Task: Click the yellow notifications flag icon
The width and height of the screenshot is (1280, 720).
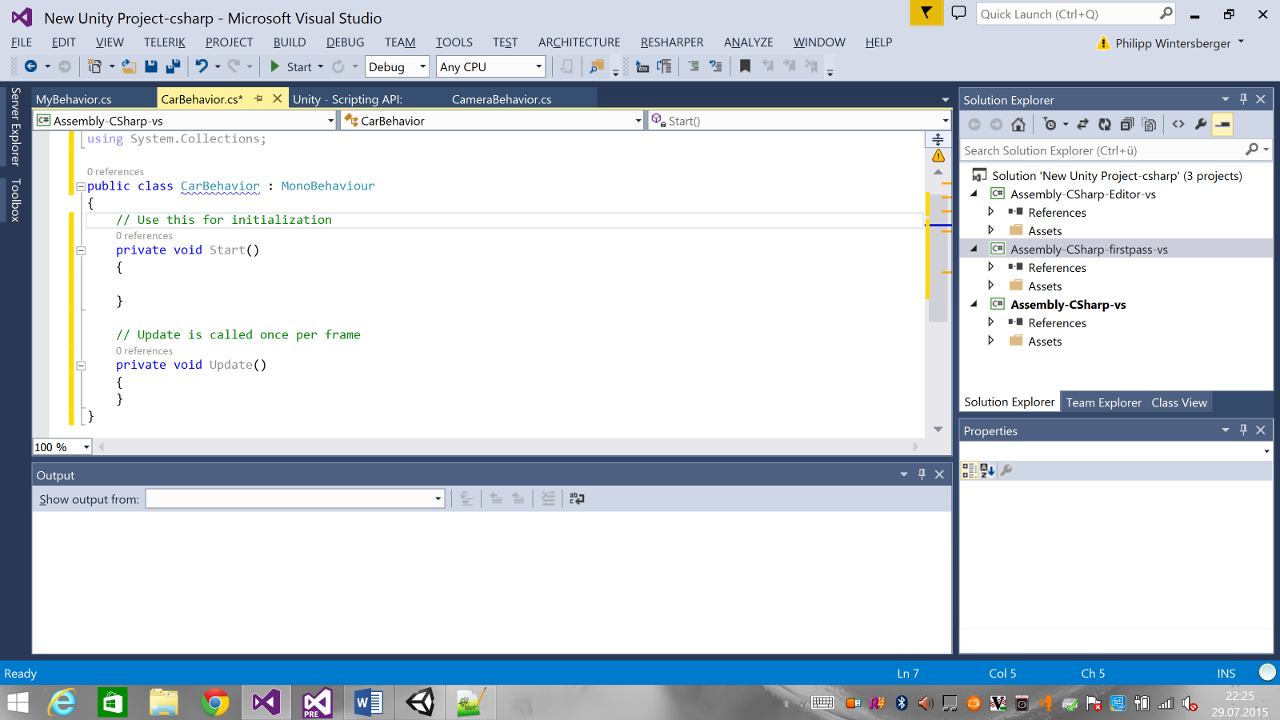Action: coord(926,13)
